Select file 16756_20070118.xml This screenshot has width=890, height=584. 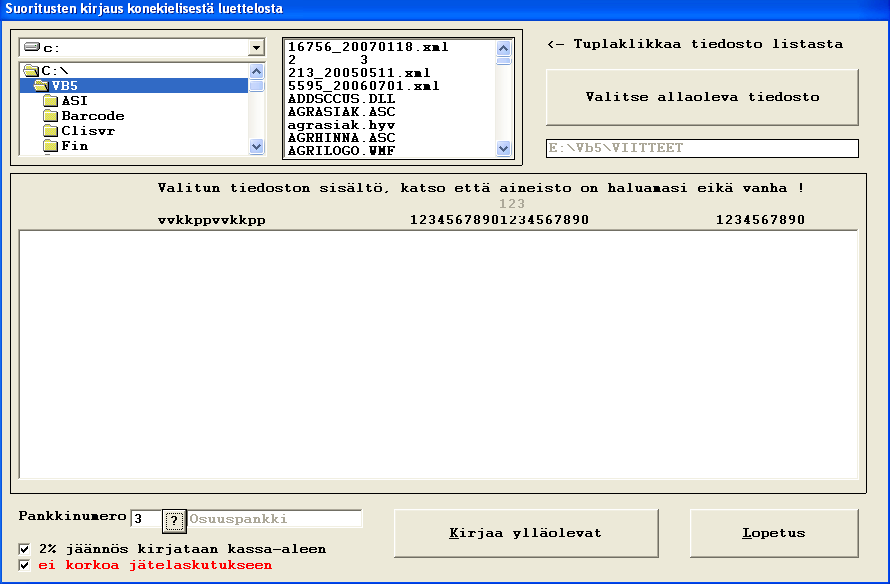(x=368, y=47)
